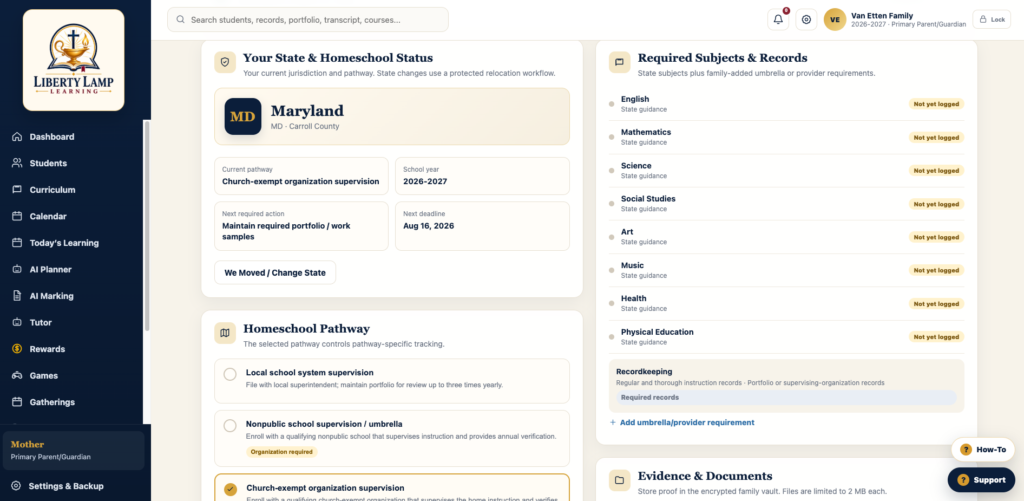Click Not yet logged badge for Art
1024x501 pixels.
[936, 237]
